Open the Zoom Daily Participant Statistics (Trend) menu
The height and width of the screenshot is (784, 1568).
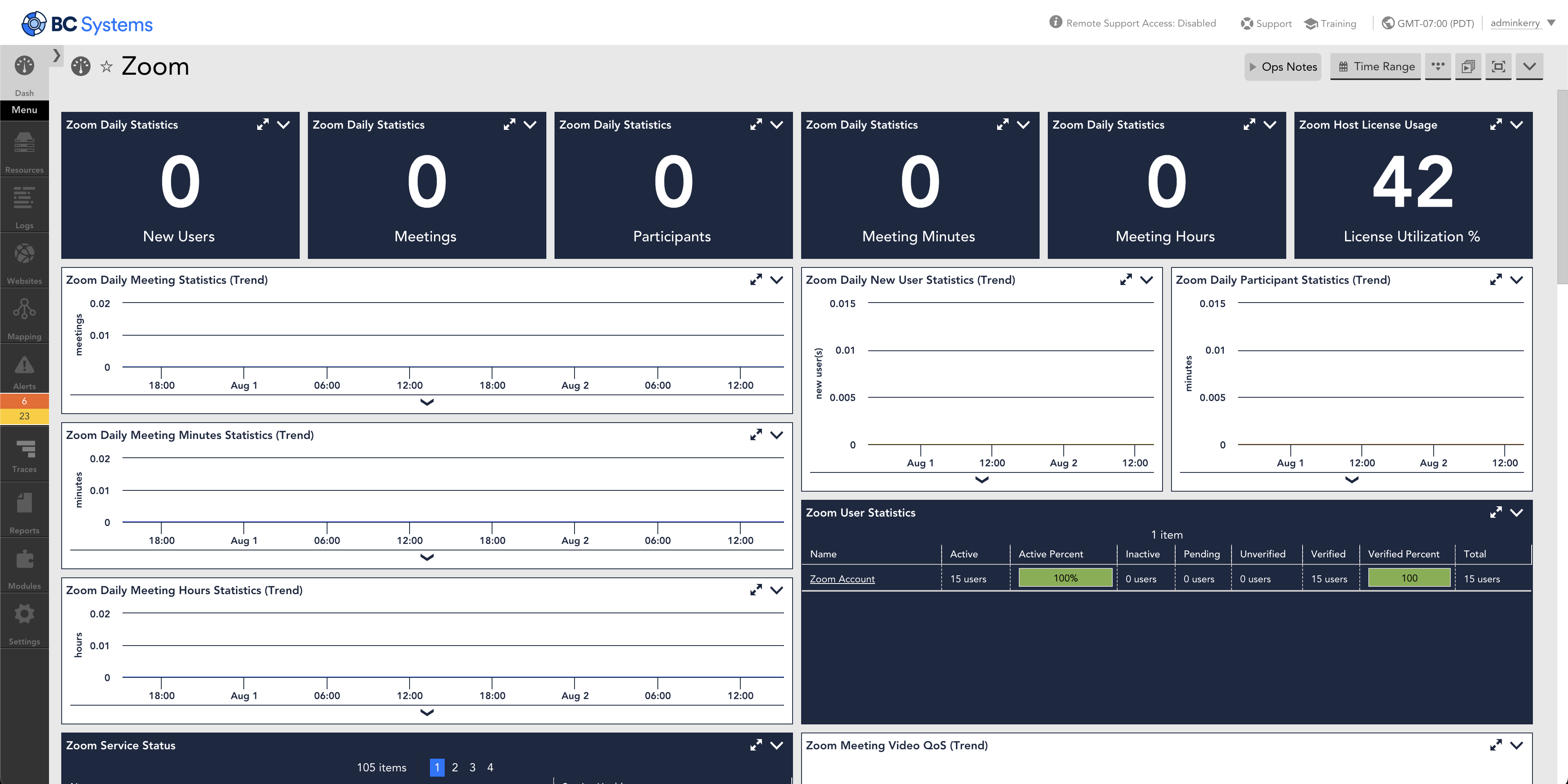click(1516, 279)
